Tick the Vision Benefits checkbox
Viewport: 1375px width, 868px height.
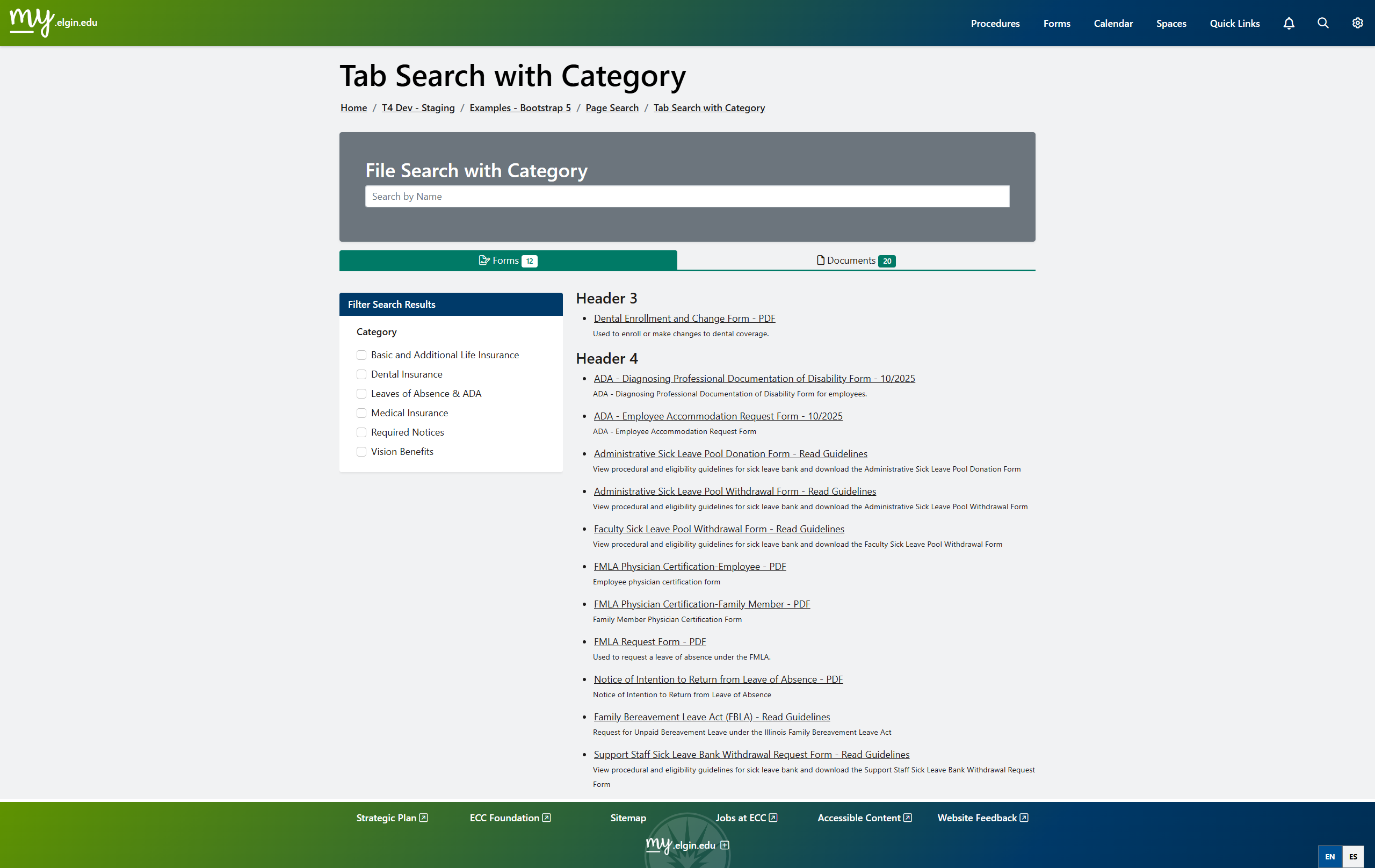click(x=361, y=452)
